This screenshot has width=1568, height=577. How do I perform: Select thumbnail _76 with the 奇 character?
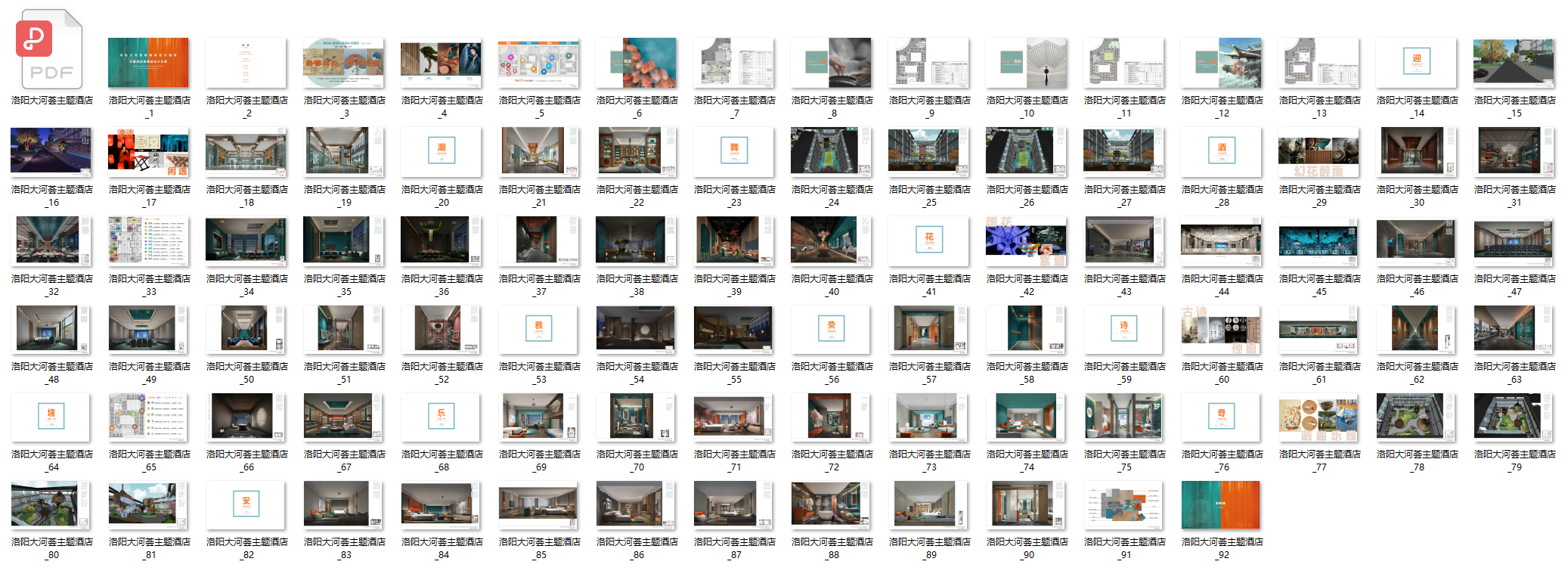1222,417
